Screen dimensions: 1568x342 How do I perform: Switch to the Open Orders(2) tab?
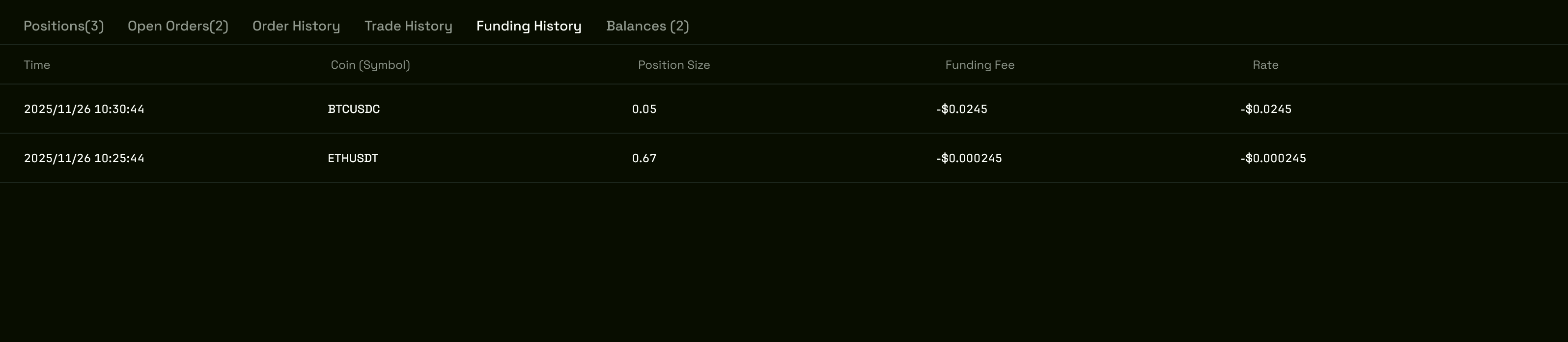tap(178, 26)
